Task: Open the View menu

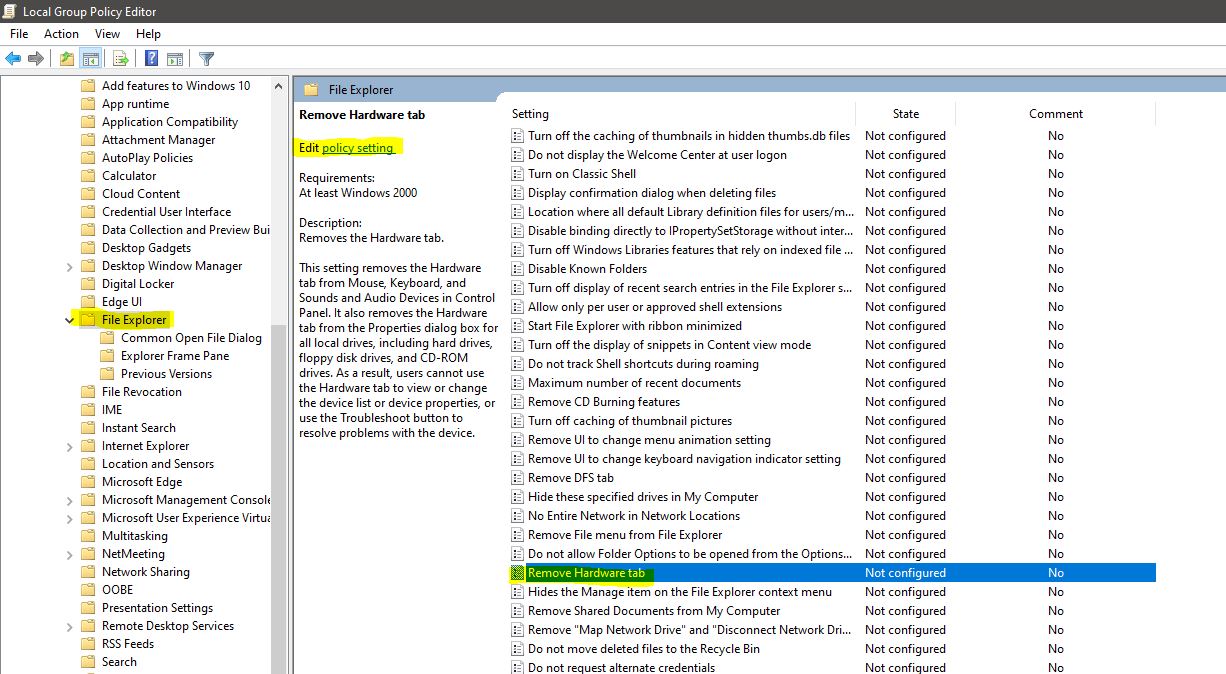Action: click(x=107, y=33)
